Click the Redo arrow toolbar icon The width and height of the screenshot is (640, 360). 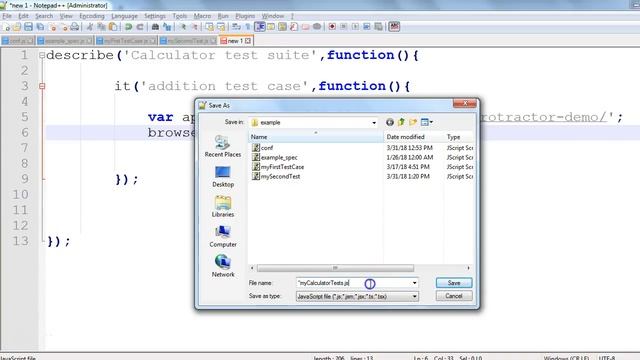[140, 27]
